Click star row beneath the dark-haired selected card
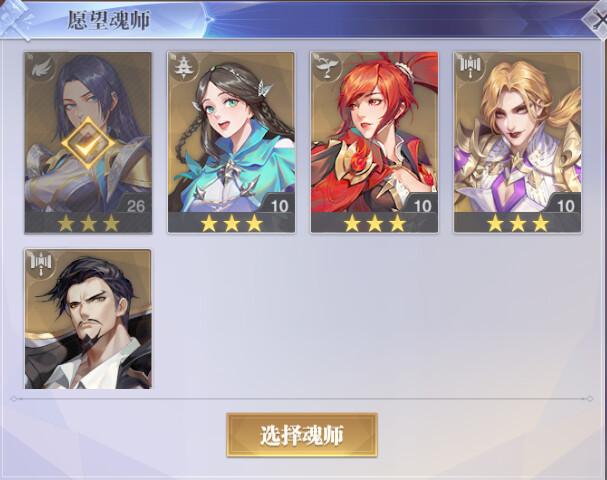Image resolution: width=607 pixels, height=480 pixels. [88, 223]
